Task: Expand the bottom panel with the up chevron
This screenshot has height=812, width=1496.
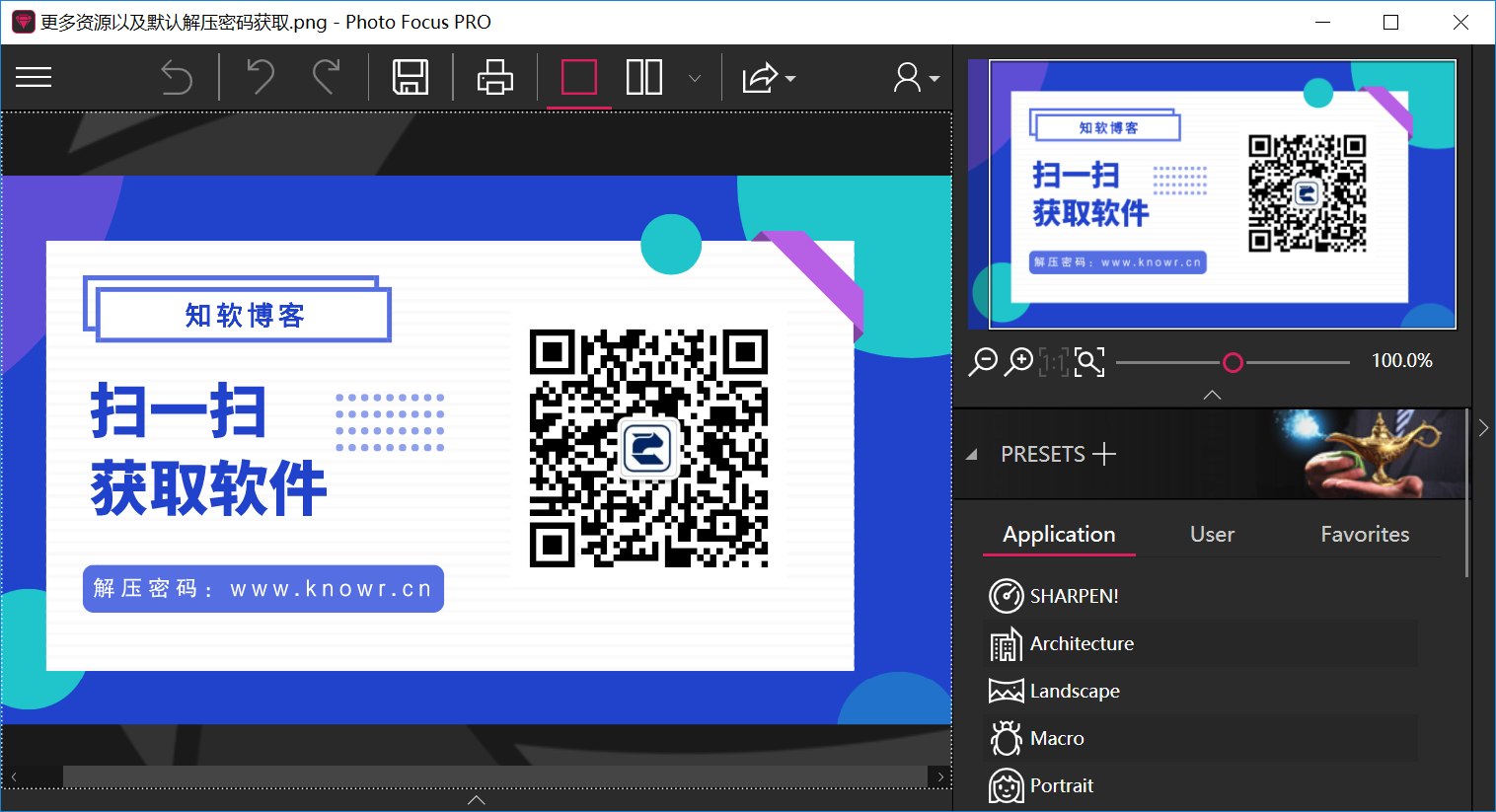Action: [x=477, y=800]
